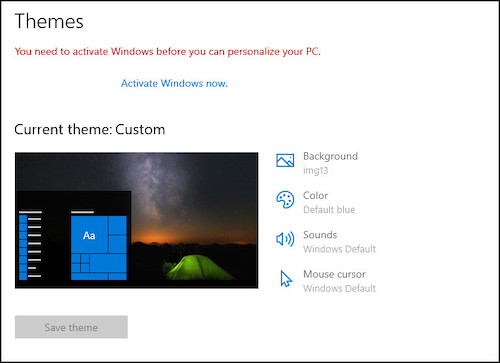Open the Background setting label
The image size is (500, 363).
pos(330,156)
